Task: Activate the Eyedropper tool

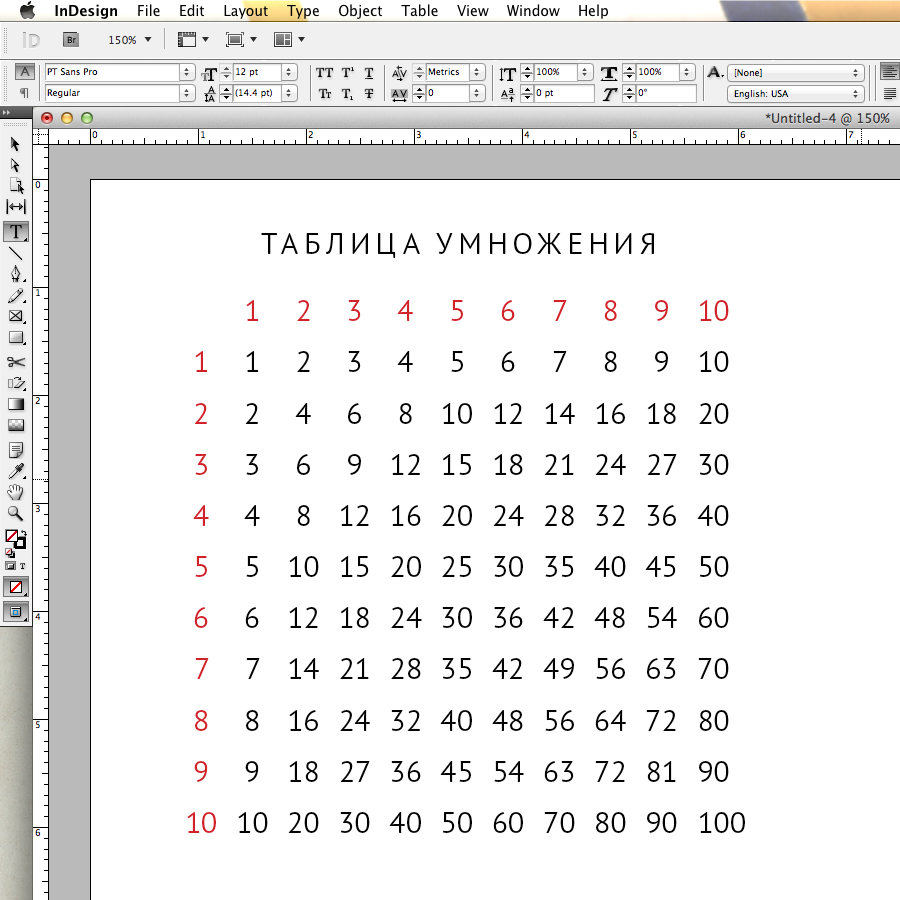Action: pyautogui.click(x=16, y=471)
